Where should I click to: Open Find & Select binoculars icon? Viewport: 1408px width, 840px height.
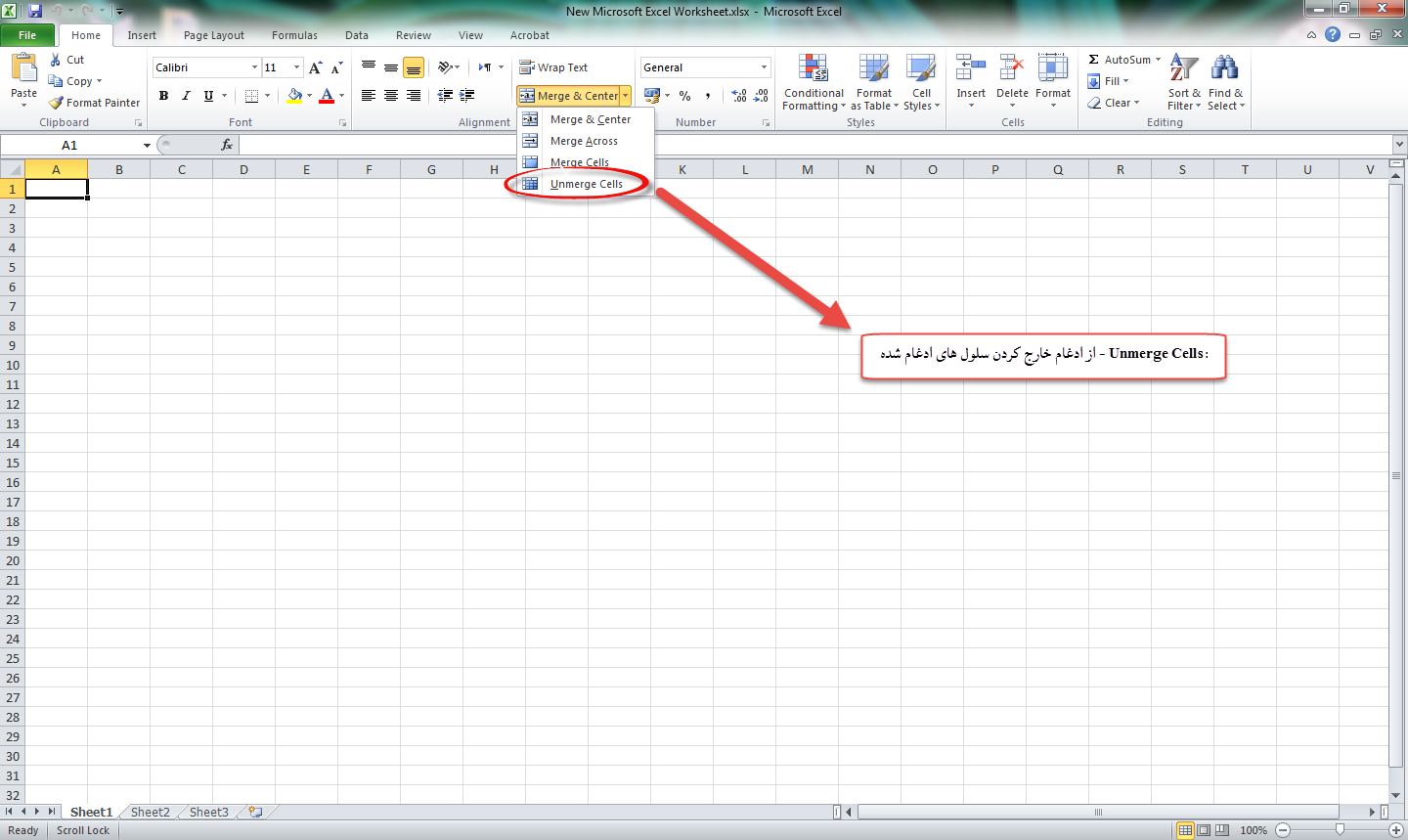1224,67
